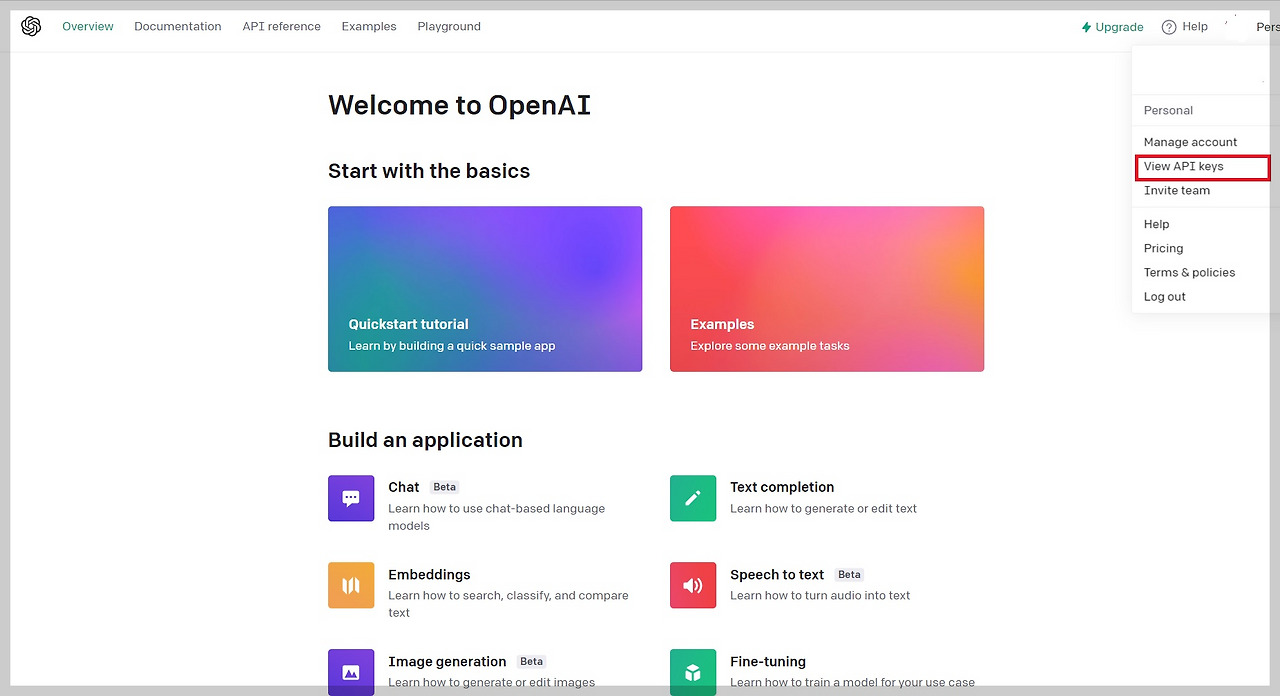Image resolution: width=1280 pixels, height=696 pixels.
Task: Click the 'Welcome to OpenAI' heading
Action: (459, 105)
